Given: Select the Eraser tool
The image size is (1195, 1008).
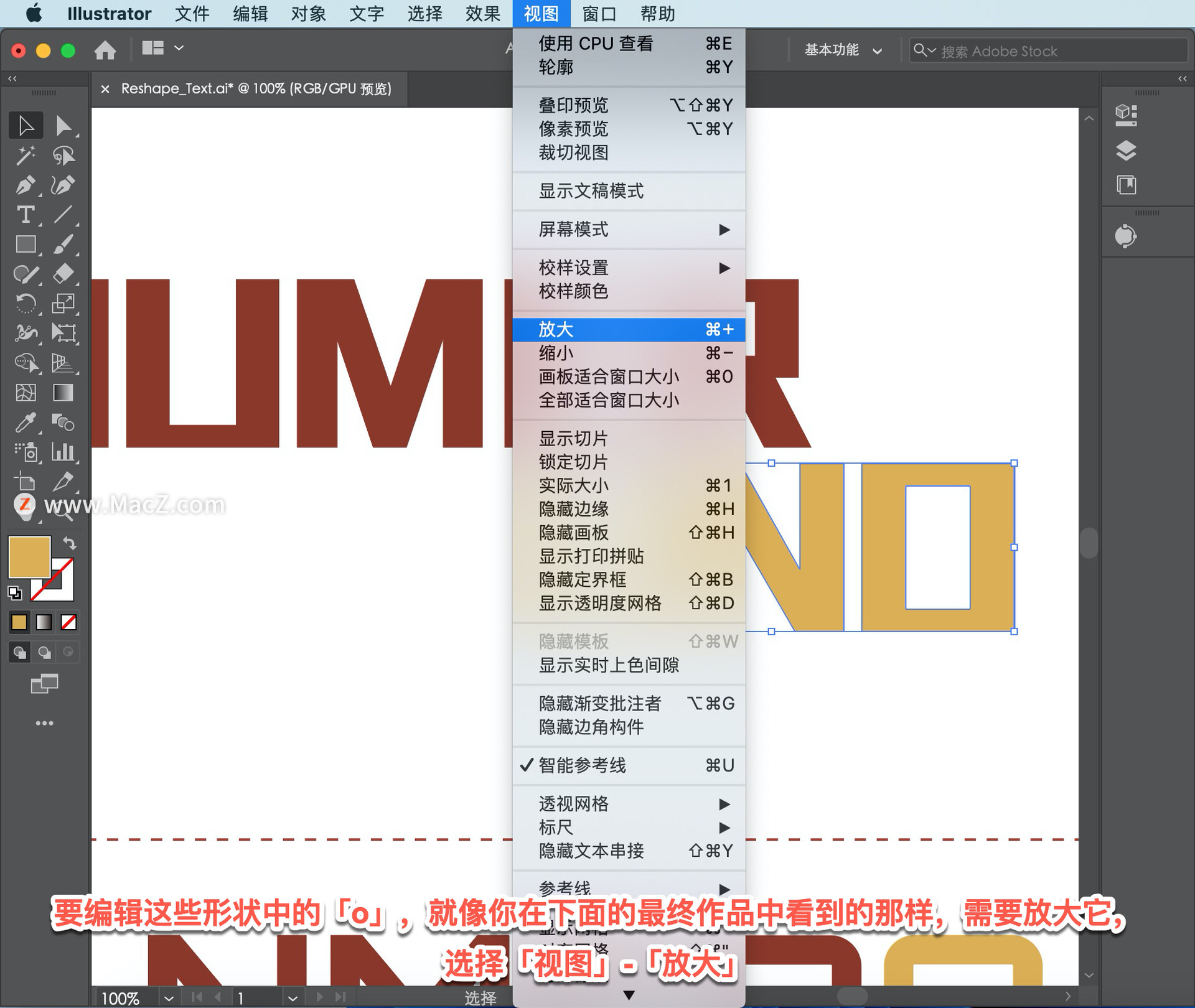Looking at the screenshot, I should coord(63,274).
